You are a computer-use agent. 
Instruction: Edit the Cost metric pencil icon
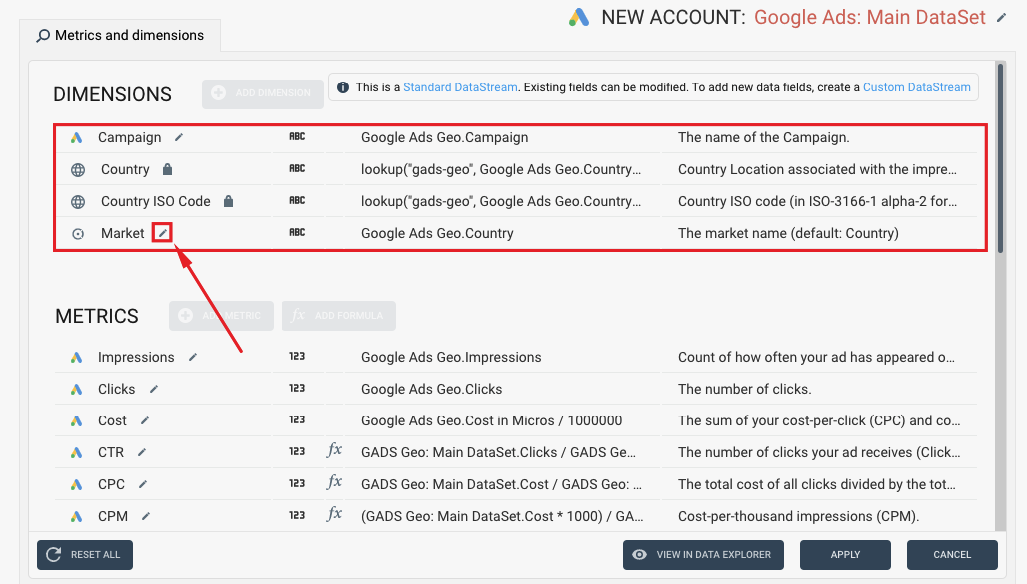tap(145, 420)
